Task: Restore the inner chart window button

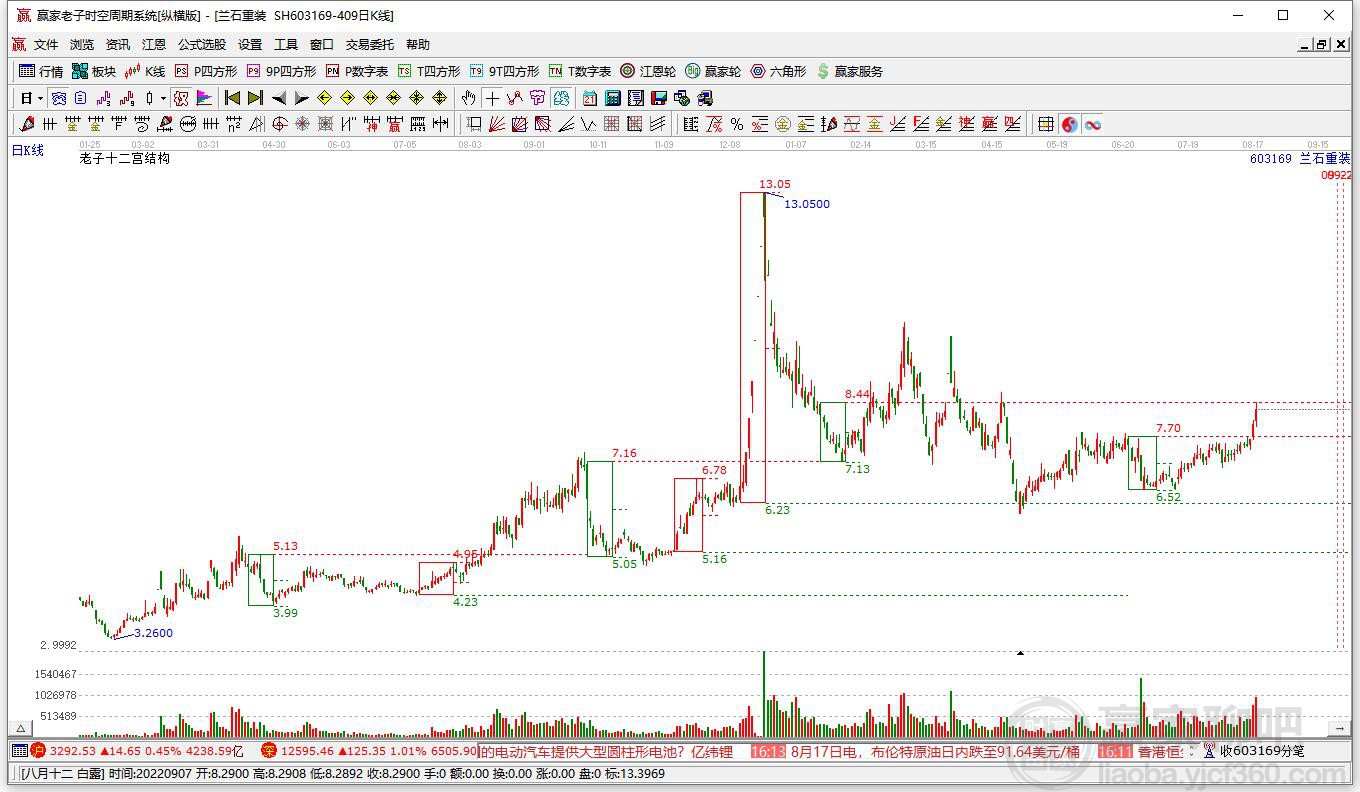Action: click(x=1322, y=45)
